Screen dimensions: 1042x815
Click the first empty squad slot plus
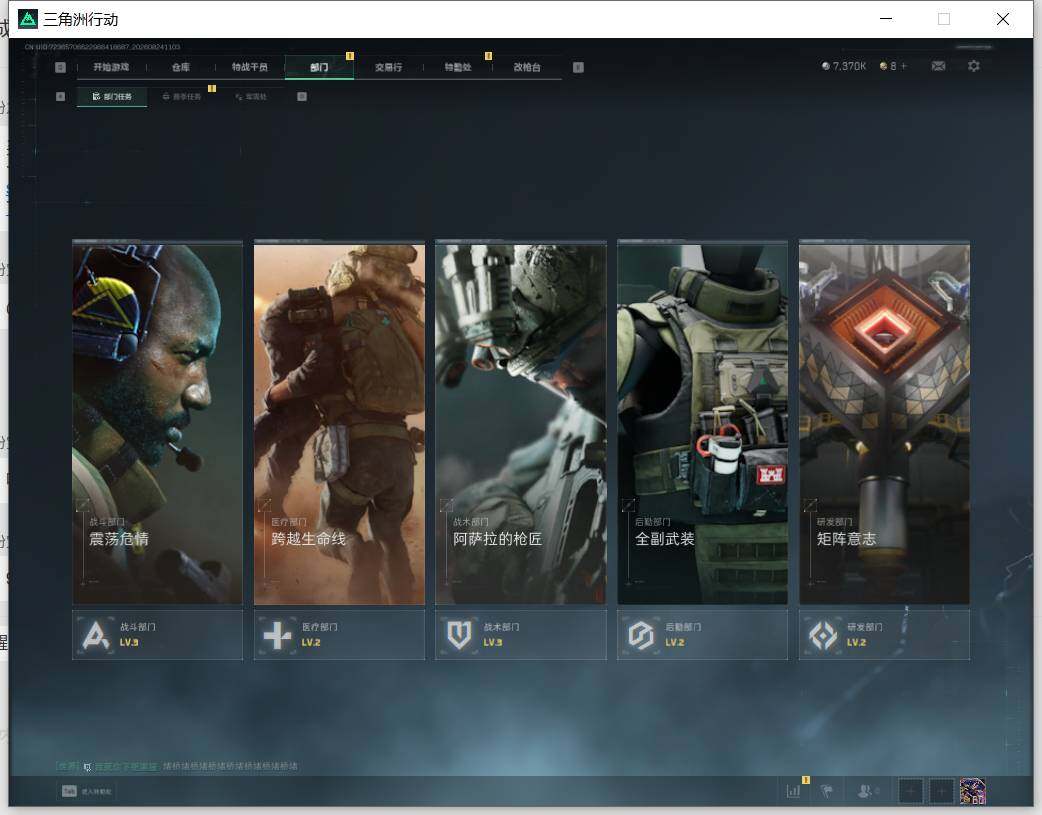coord(910,791)
